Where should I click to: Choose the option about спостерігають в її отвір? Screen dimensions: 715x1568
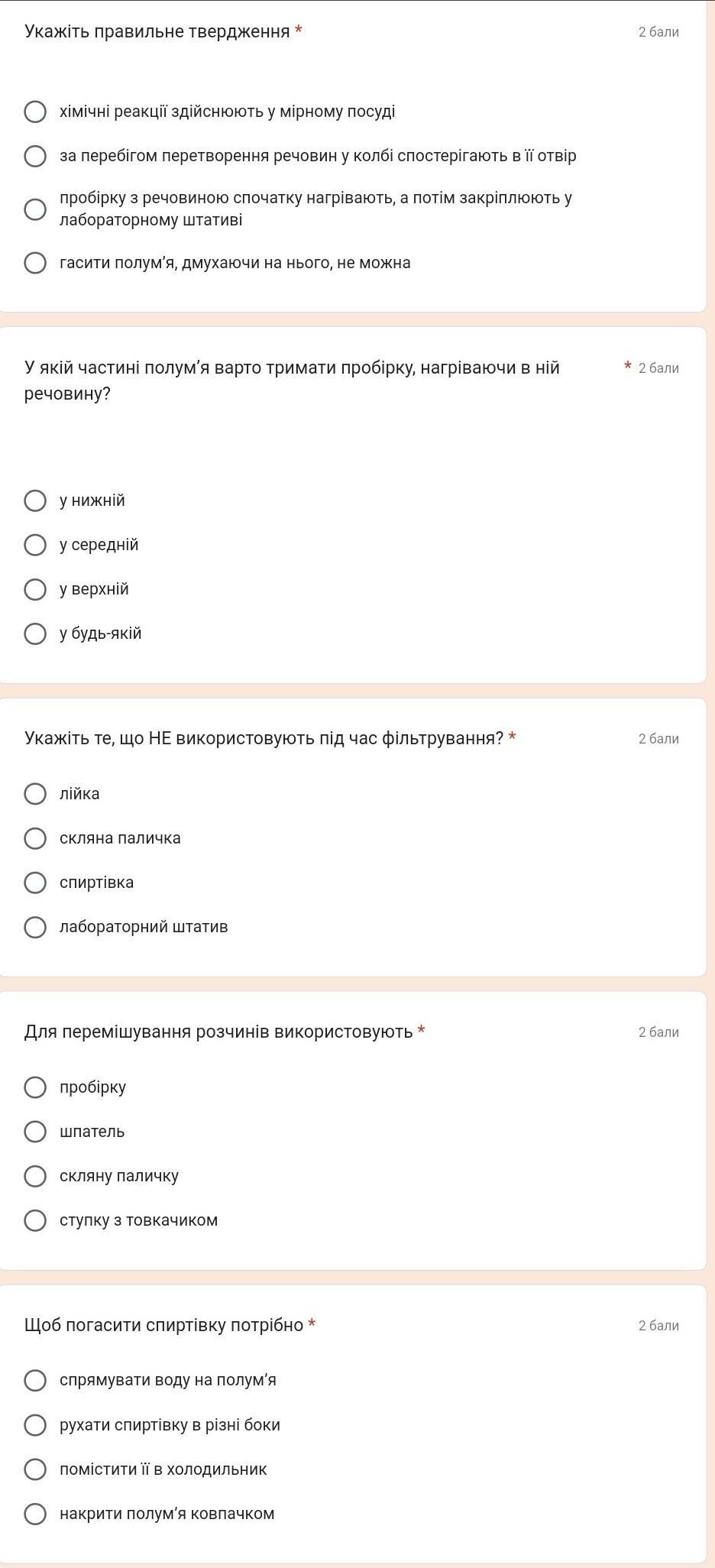point(35,156)
